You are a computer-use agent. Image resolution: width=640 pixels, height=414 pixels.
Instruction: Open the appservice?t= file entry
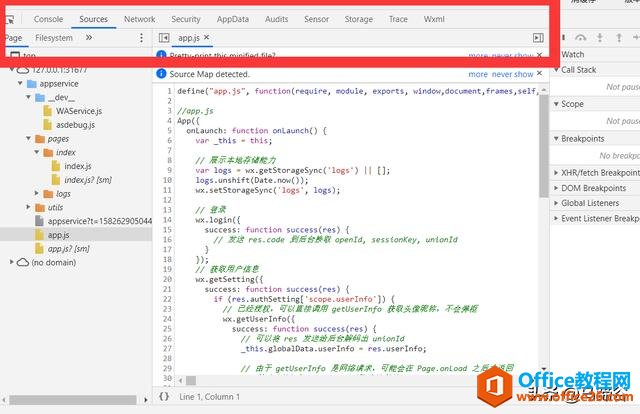[x=100, y=221]
